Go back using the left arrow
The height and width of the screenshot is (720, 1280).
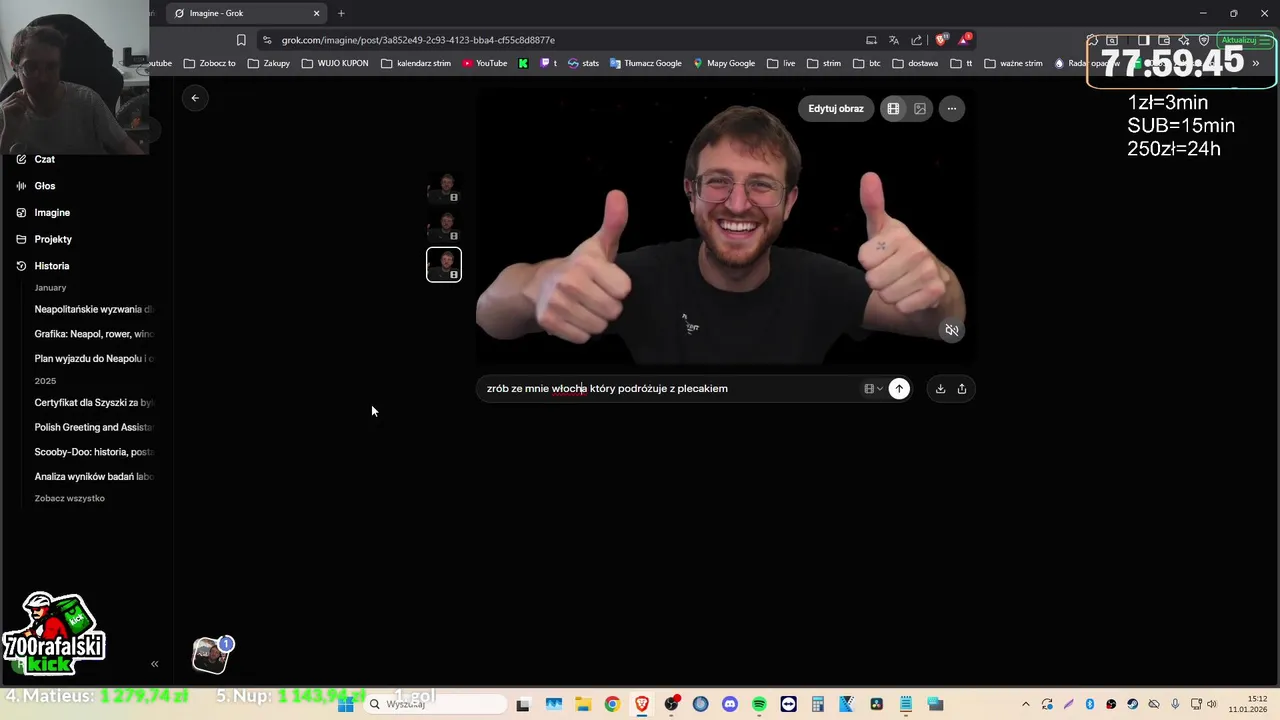[x=195, y=98]
